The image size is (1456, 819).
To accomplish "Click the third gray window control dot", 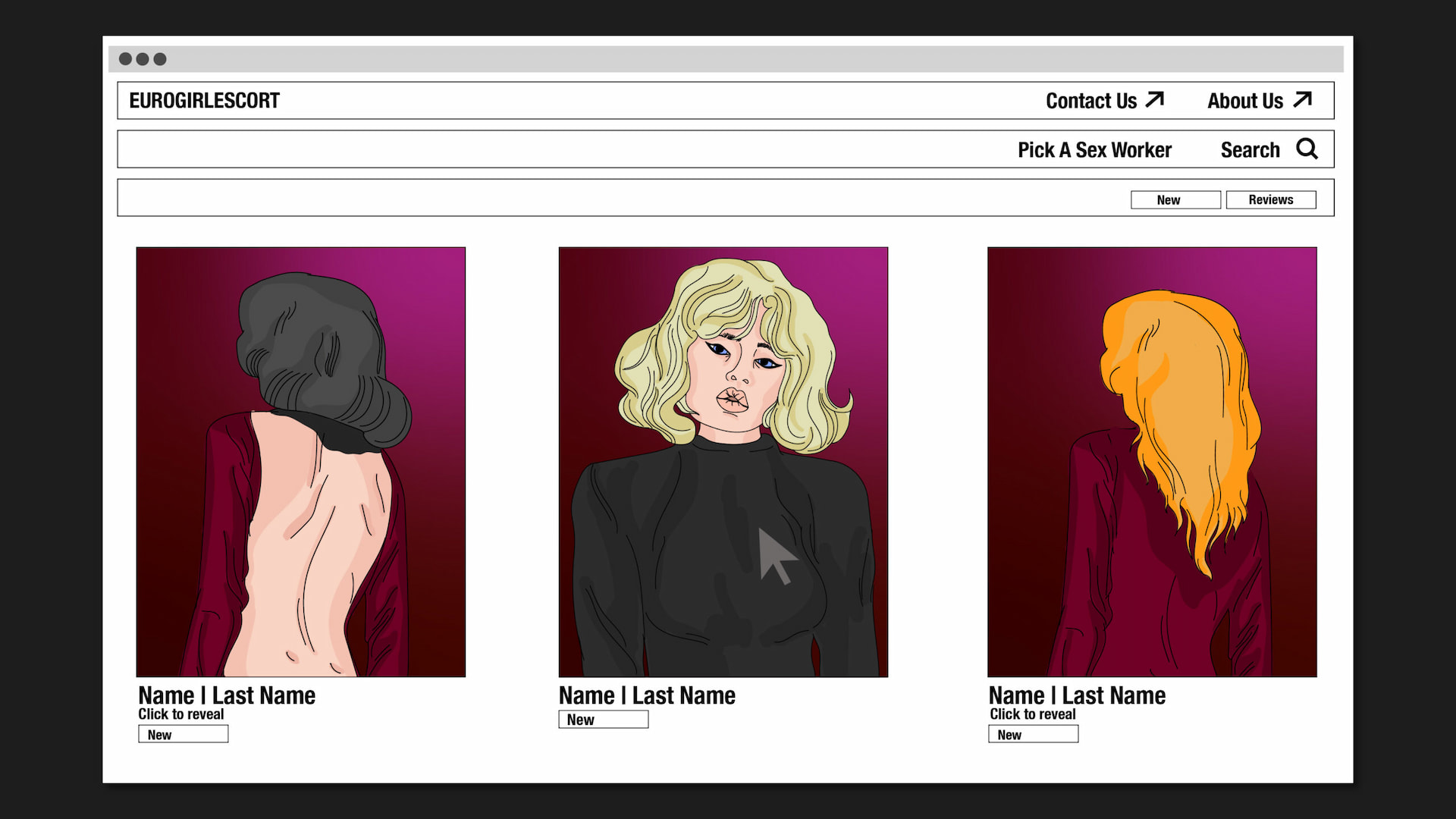I will point(160,59).
